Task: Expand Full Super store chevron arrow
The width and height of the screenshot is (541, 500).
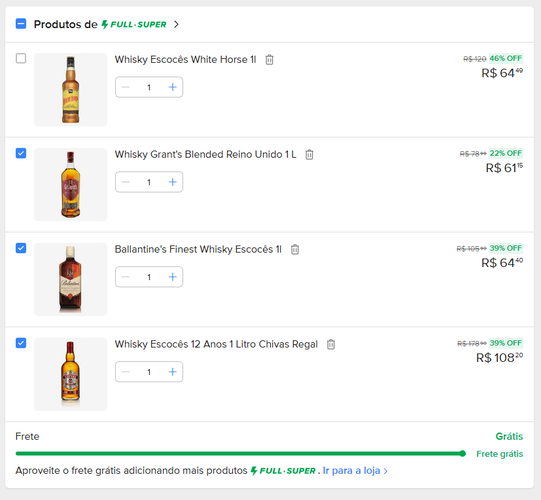Action: pos(176,24)
